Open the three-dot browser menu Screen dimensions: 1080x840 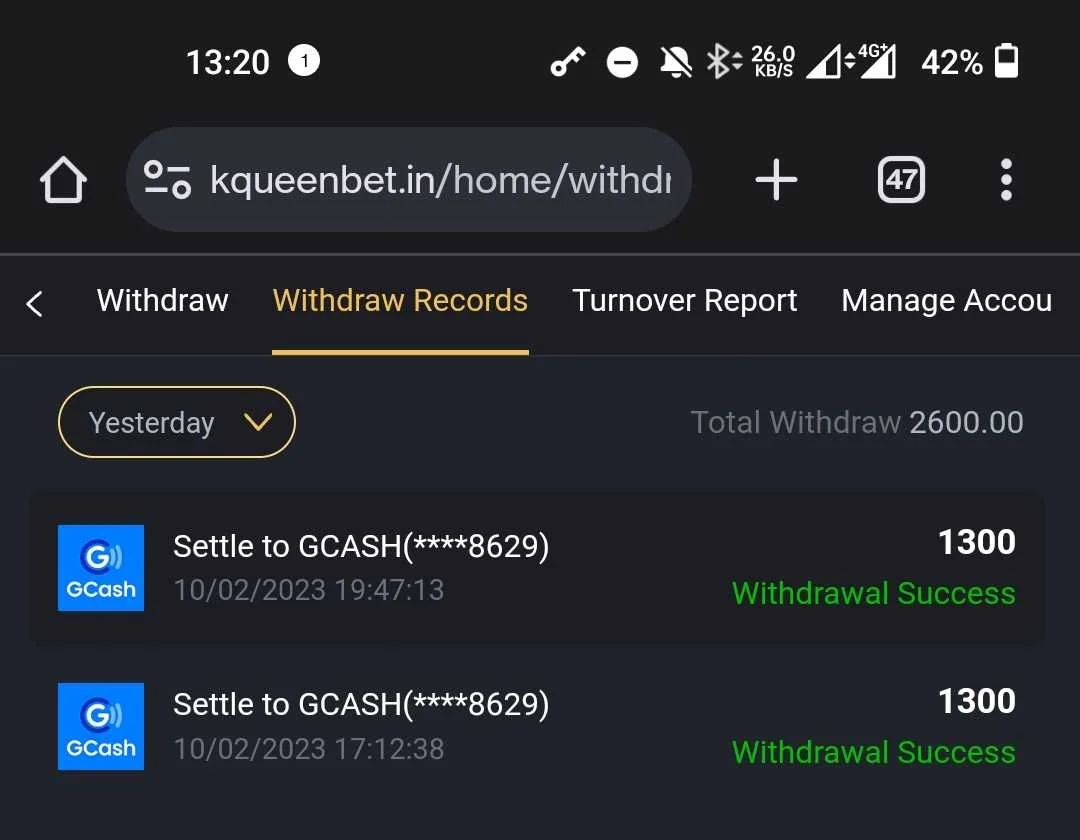(x=1006, y=180)
